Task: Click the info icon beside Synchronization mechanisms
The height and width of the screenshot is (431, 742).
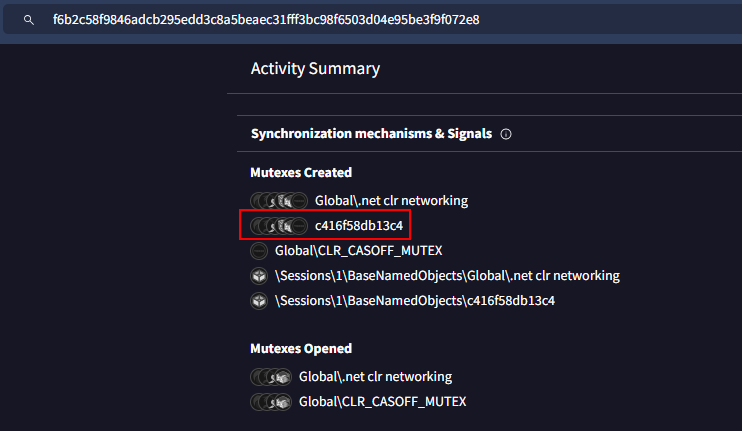Action: [506, 134]
